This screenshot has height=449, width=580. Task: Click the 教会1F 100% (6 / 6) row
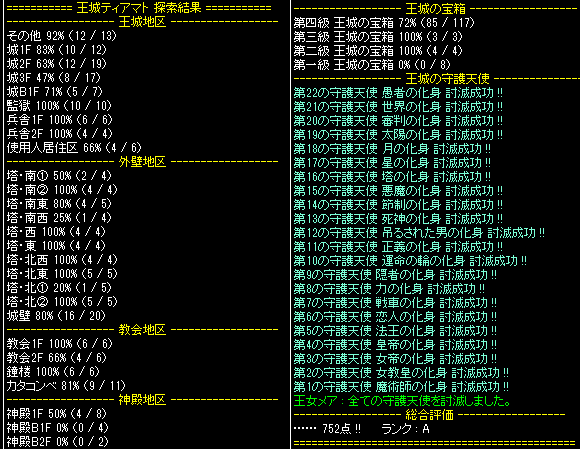[x=59, y=344]
